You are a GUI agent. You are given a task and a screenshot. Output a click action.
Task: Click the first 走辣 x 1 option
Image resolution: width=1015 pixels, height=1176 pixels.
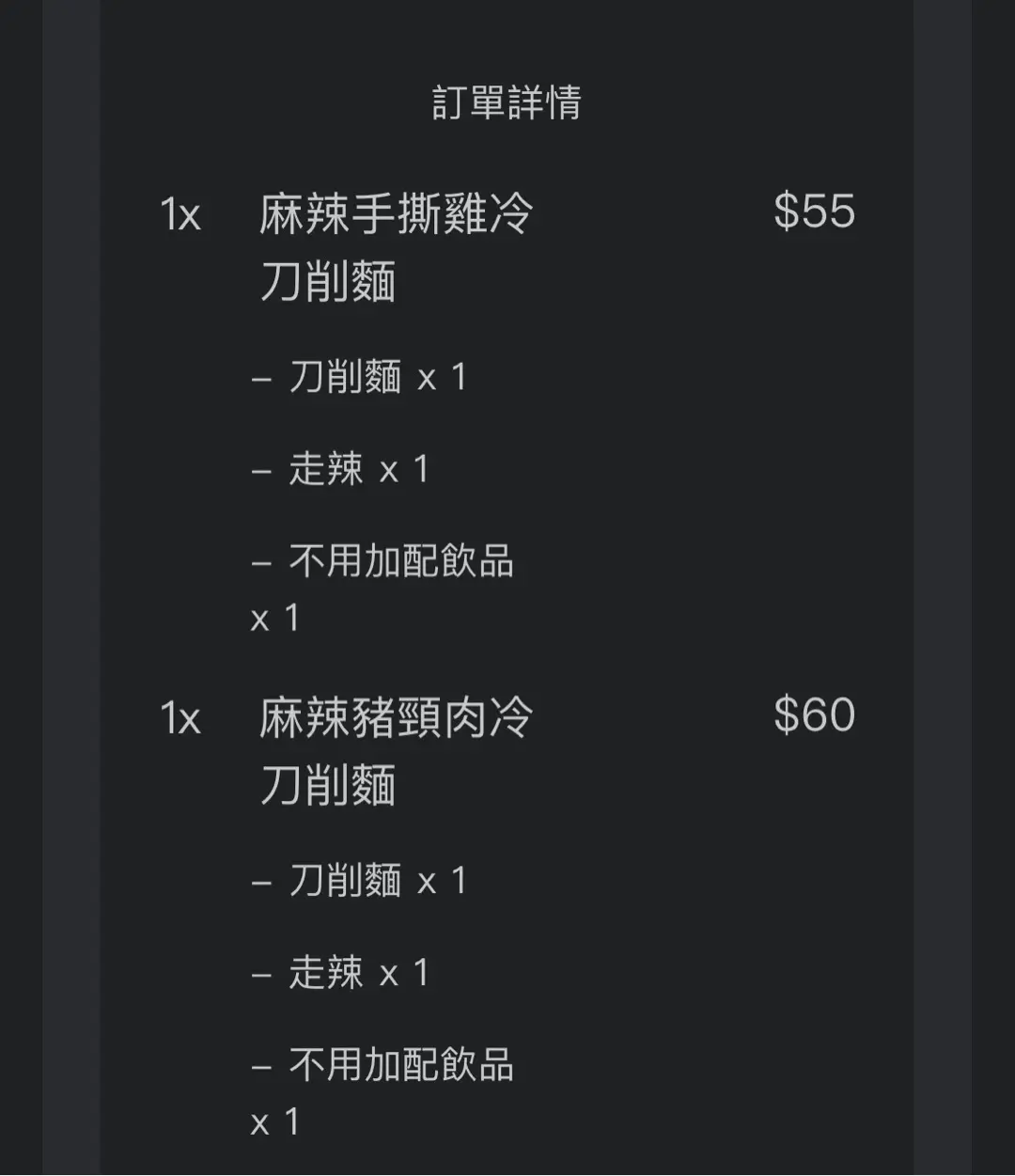point(340,469)
